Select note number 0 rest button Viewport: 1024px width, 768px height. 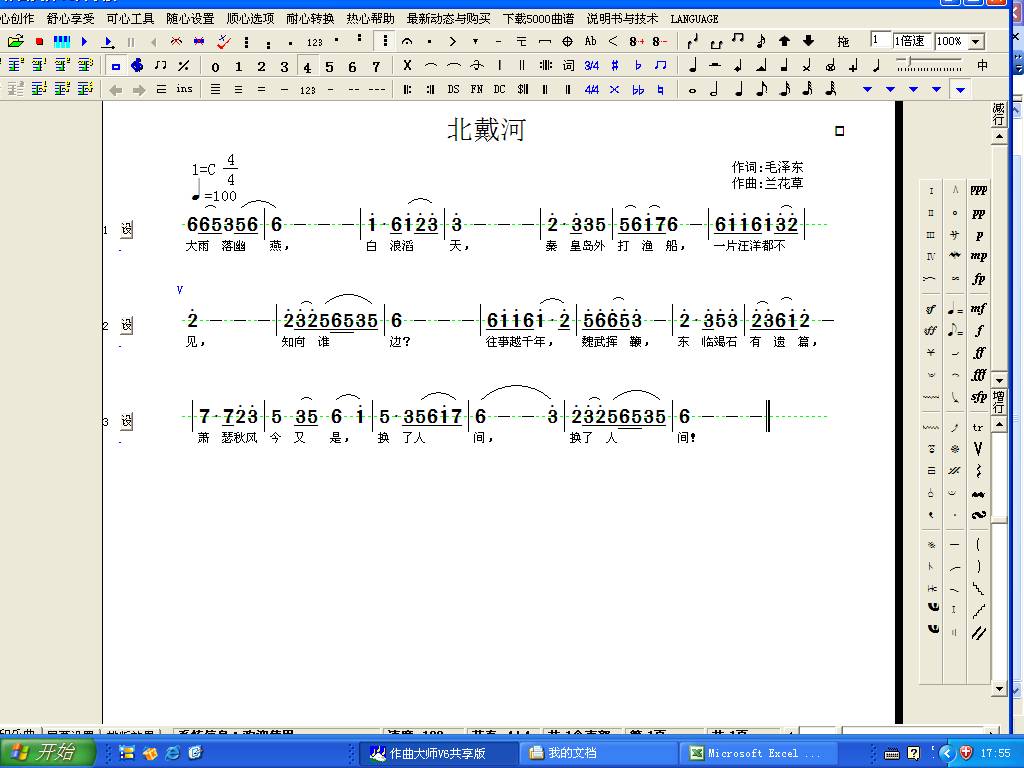click(216, 66)
